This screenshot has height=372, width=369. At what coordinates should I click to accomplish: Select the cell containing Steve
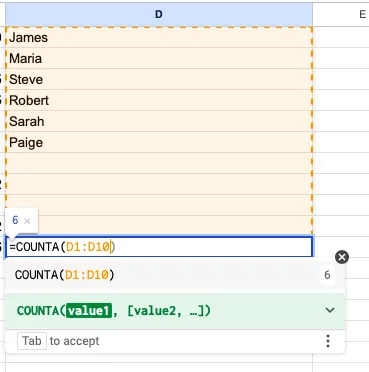159,79
